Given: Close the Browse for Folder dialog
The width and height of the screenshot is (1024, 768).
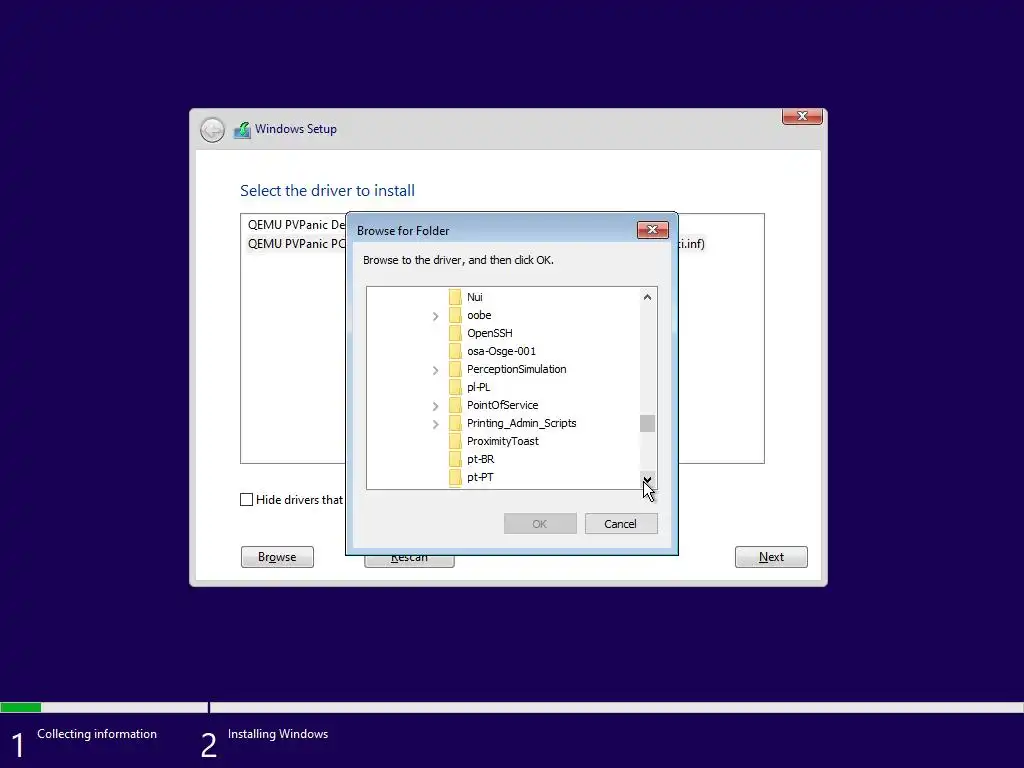Looking at the screenshot, I should (652, 230).
